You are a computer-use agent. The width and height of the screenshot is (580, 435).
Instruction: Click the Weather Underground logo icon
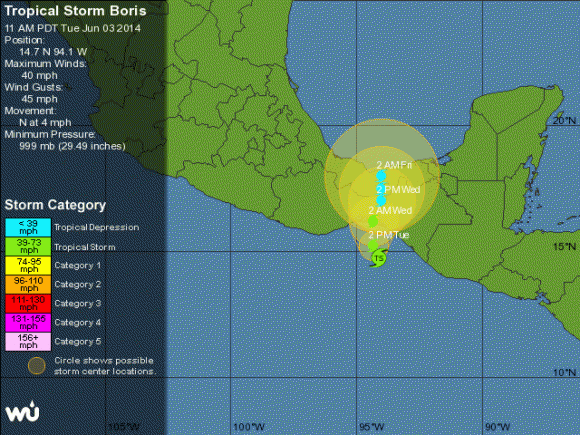pos(22,411)
